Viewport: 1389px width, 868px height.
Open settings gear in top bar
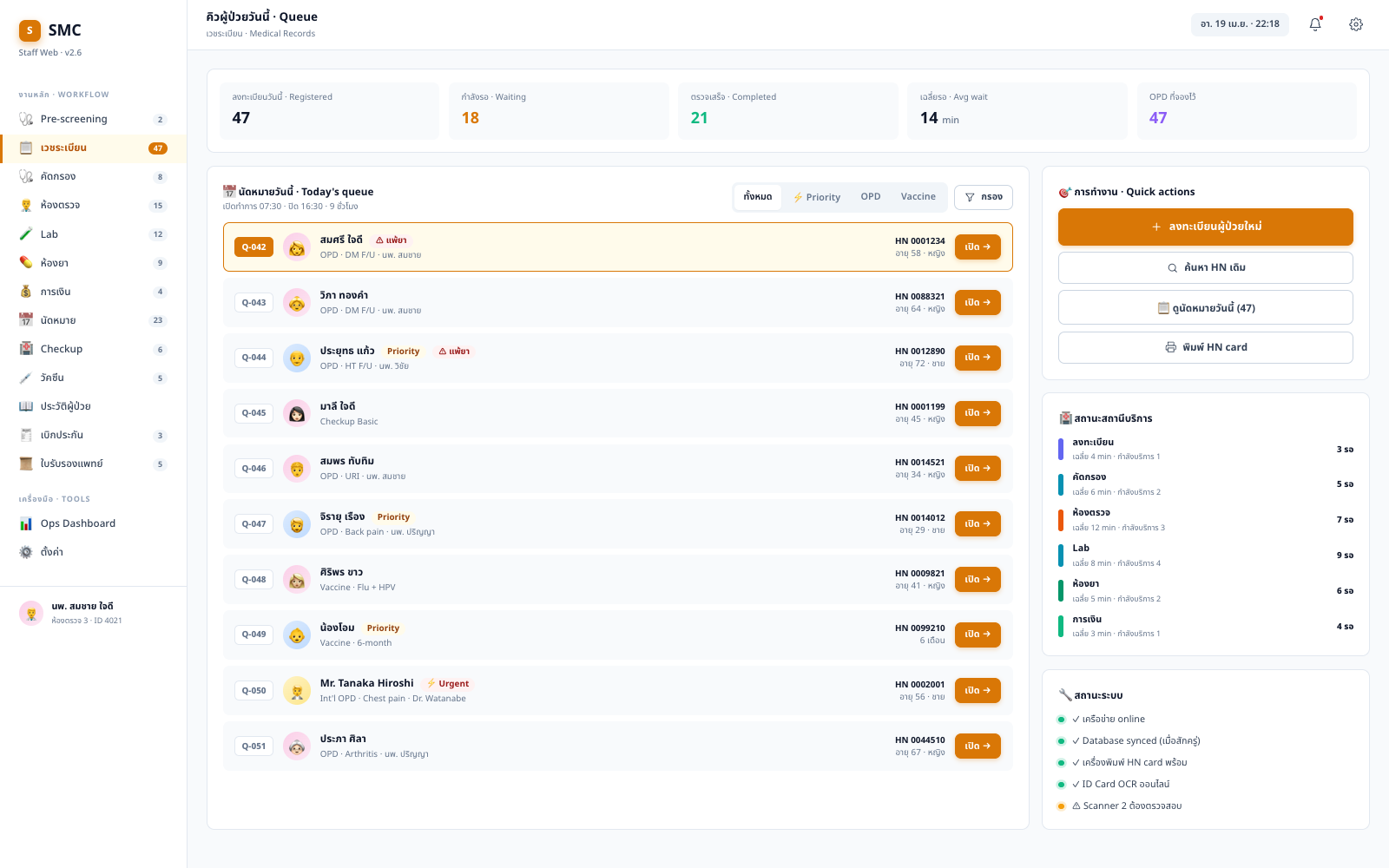click(1356, 24)
